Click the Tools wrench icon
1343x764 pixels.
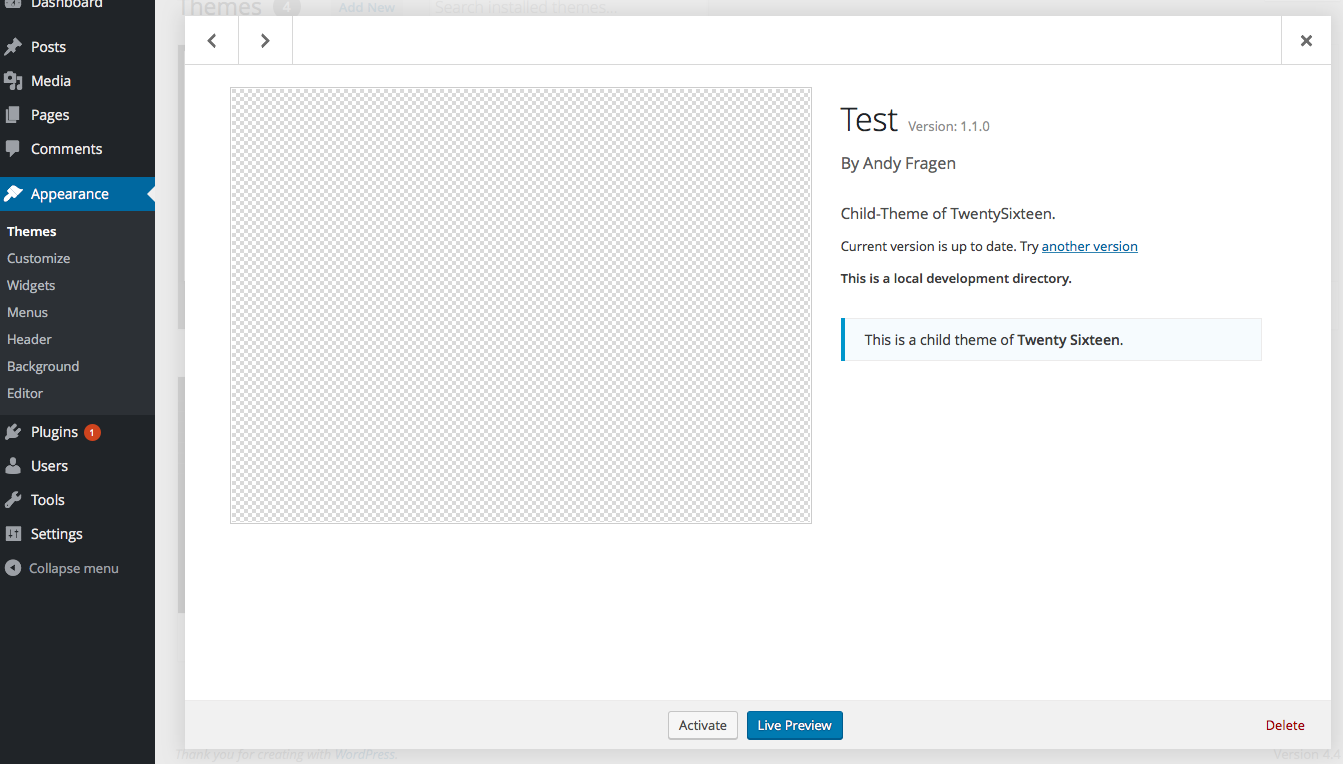[x=13, y=500]
